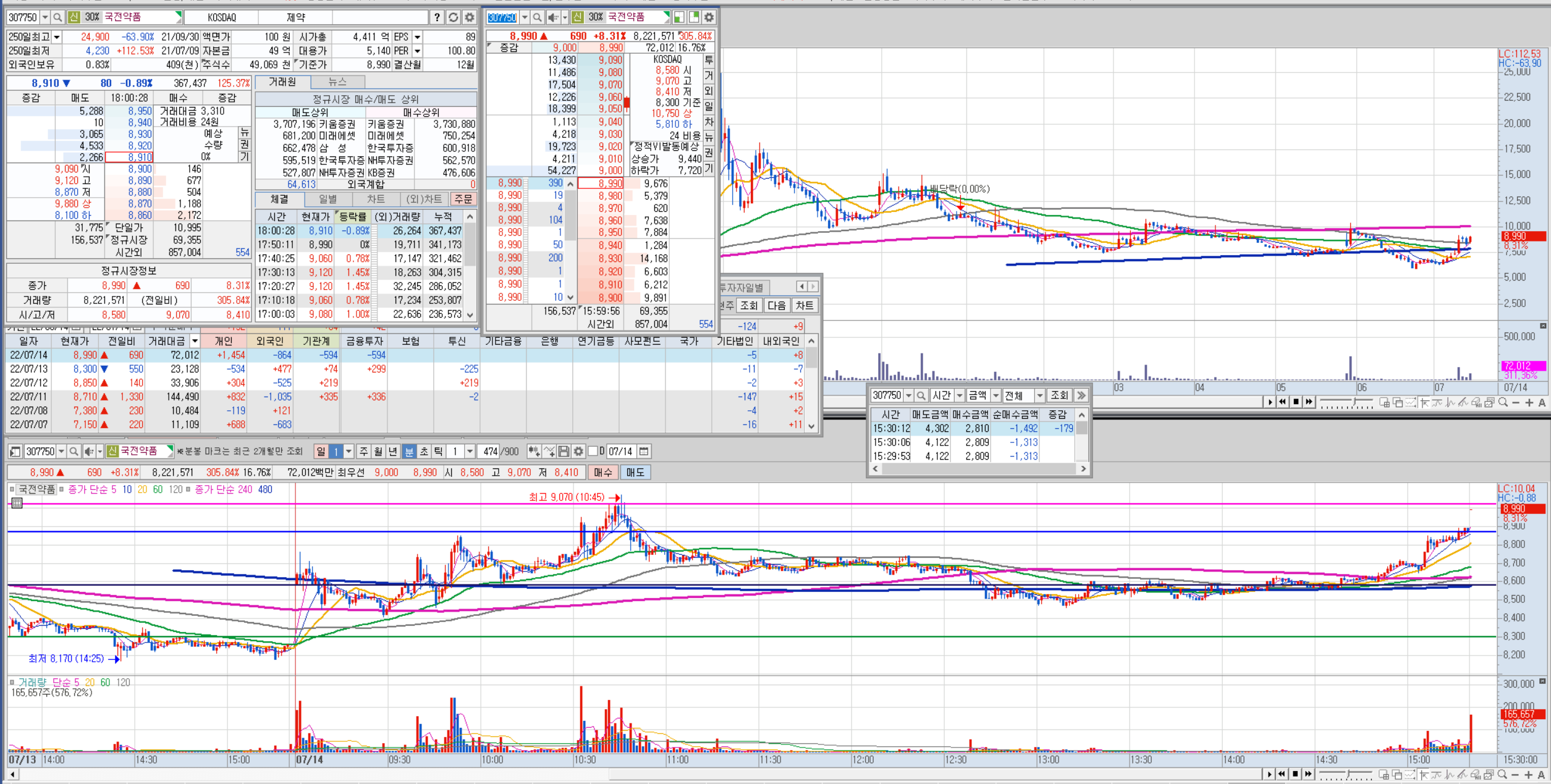Image resolution: width=1551 pixels, height=784 pixels.
Task: Open settings gear in order book panel
Action: (709, 17)
